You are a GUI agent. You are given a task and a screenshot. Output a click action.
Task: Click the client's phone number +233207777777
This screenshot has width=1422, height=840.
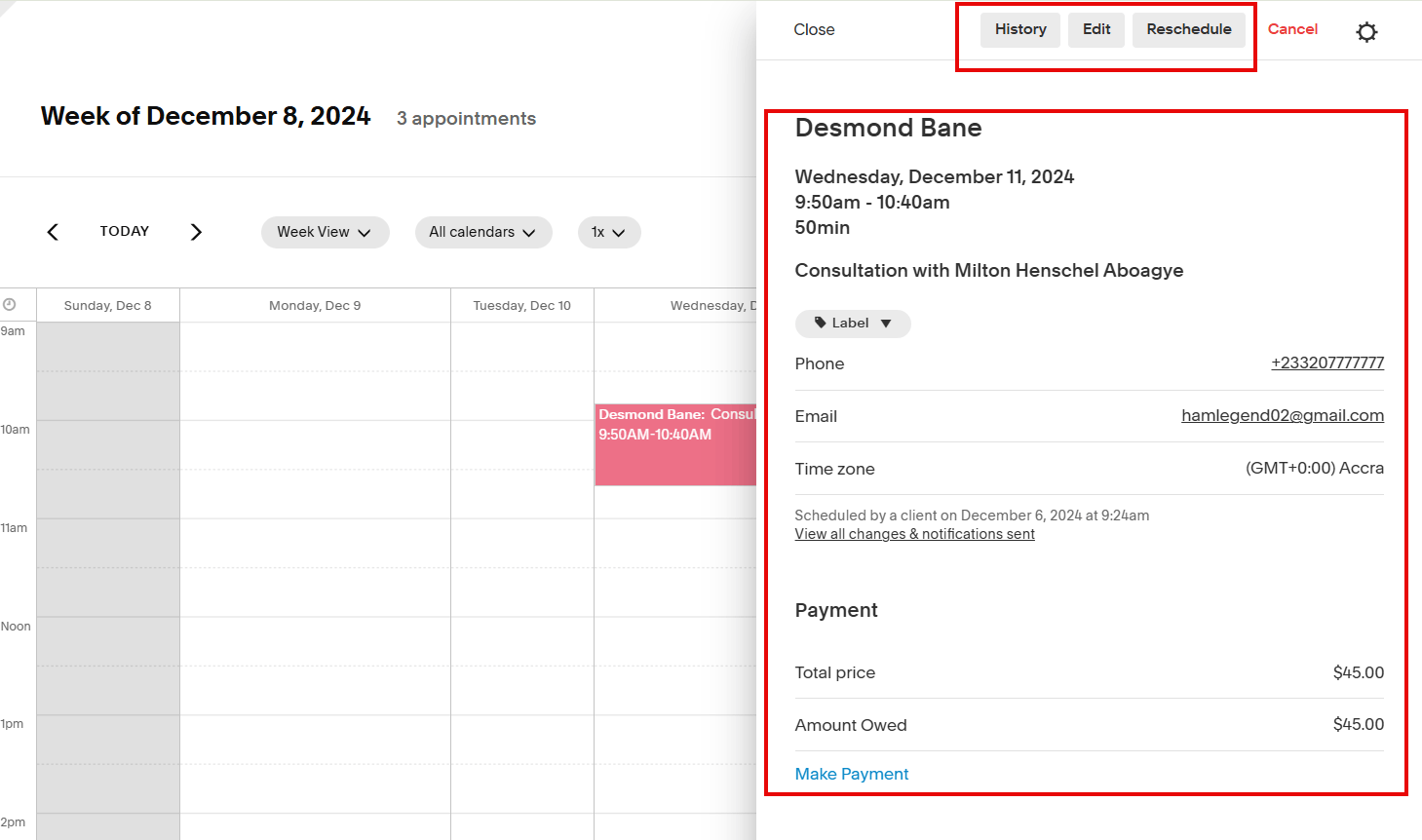(1327, 362)
